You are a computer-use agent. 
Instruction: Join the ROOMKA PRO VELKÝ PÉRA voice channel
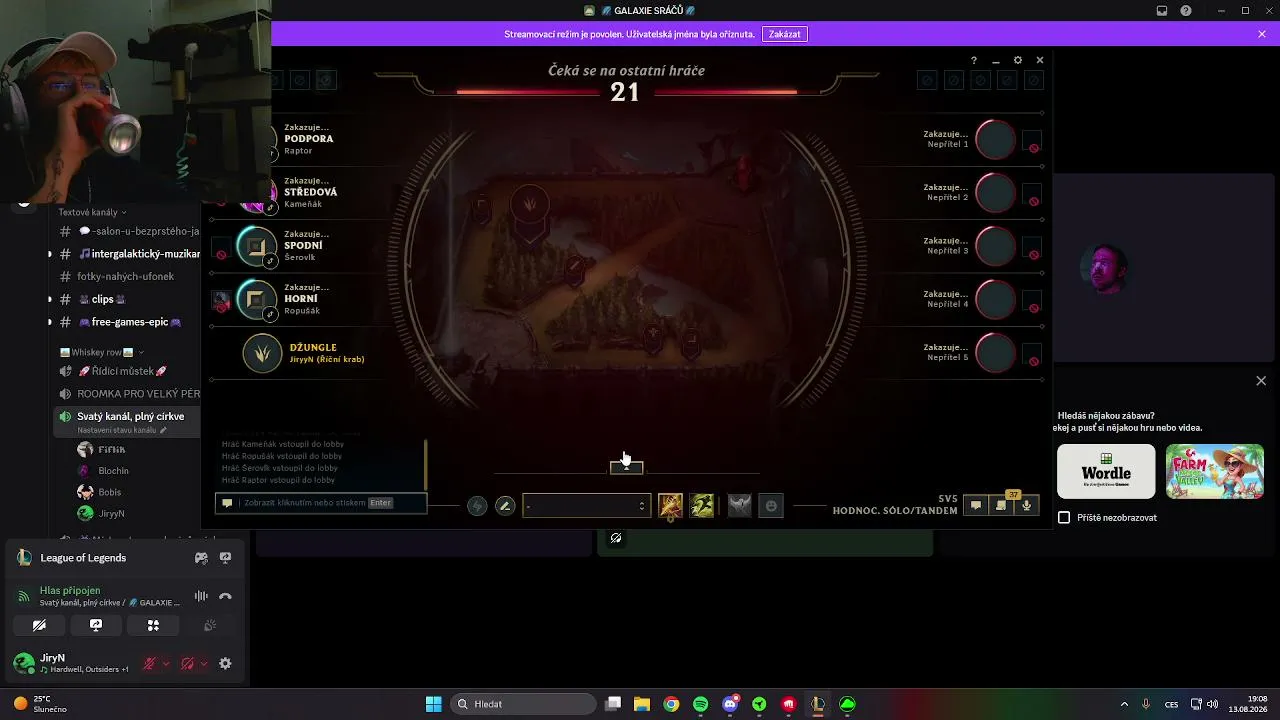128,394
